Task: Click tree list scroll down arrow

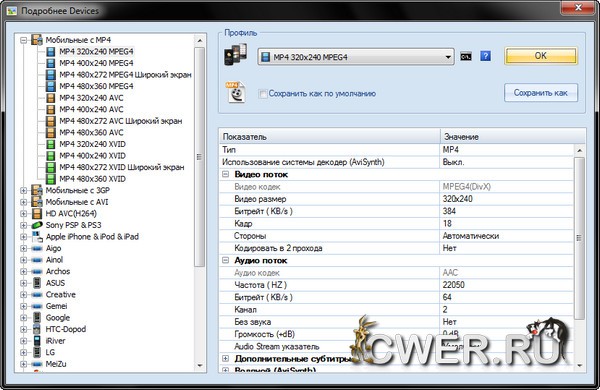Action: 199,366
